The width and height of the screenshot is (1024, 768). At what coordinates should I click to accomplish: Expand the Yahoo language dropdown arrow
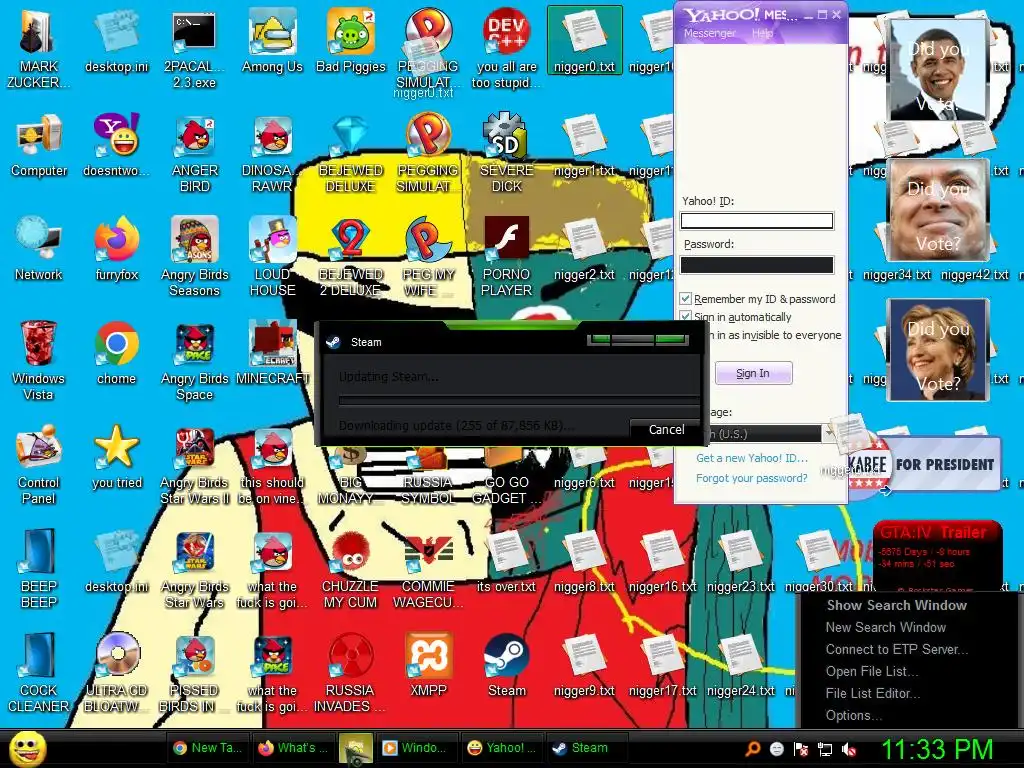click(828, 433)
